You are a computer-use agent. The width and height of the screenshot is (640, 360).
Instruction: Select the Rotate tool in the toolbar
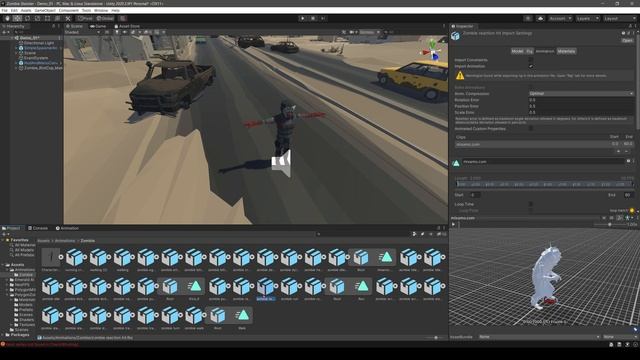pos(27,18)
